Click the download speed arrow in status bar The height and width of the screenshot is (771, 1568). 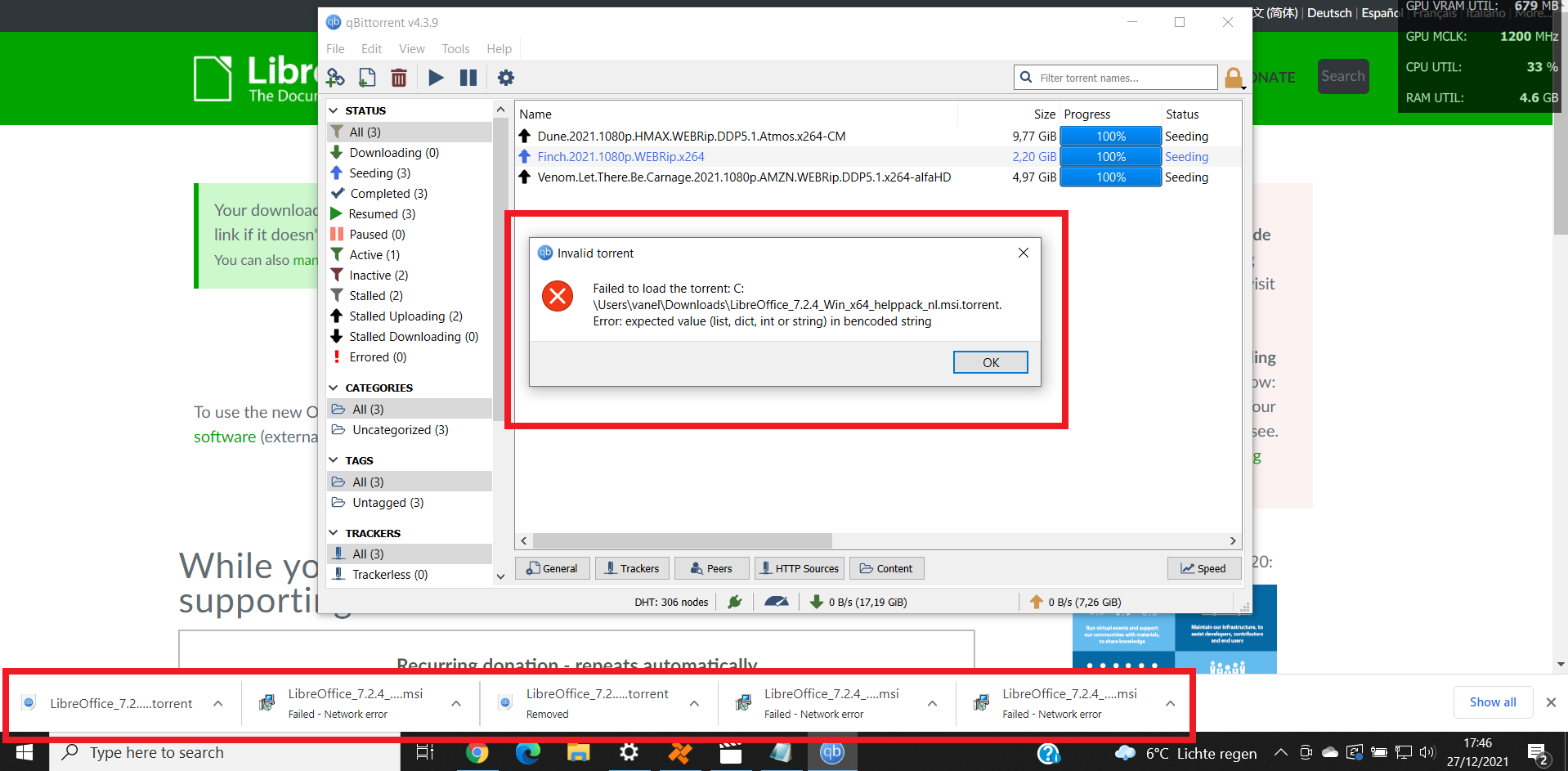[x=816, y=602]
